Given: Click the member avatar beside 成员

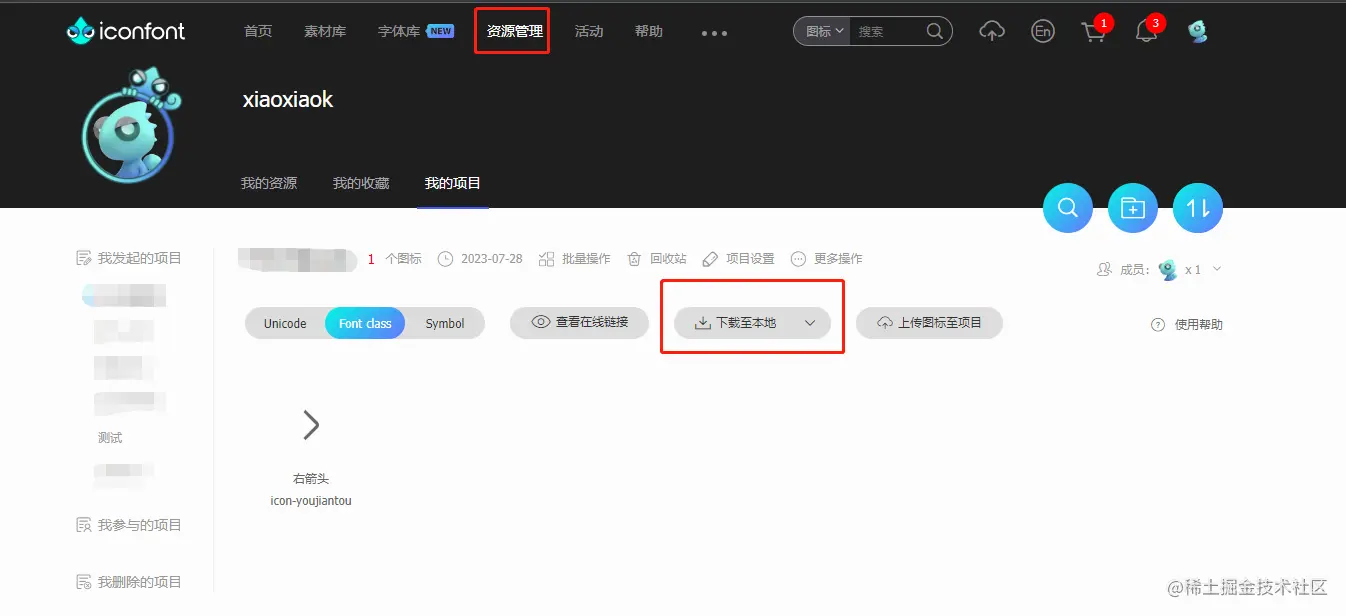Looking at the screenshot, I should click(1167, 270).
